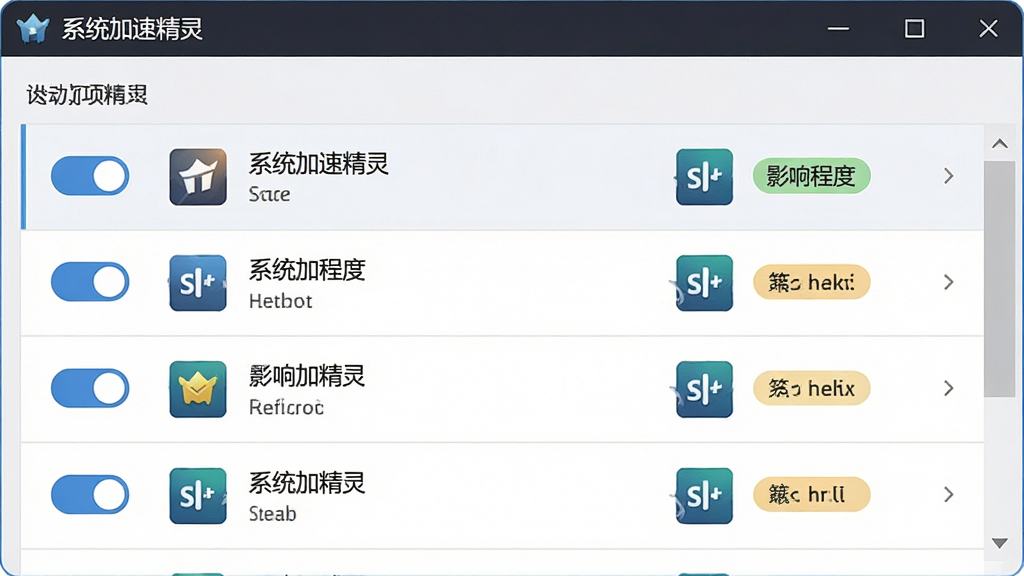Toggle the Hetbot startup switch
Viewport: 1024px width, 576px height.
pyautogui.click(x=90, y=282)
